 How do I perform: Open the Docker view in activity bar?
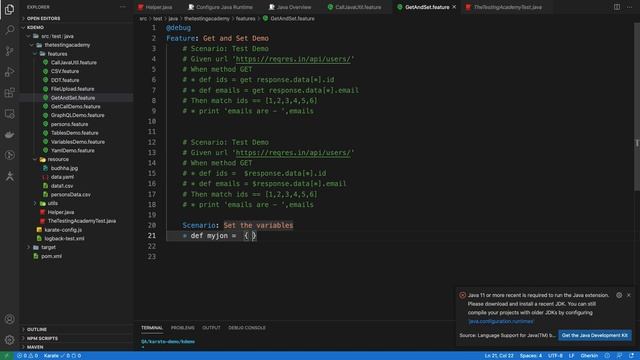point(9,134)
